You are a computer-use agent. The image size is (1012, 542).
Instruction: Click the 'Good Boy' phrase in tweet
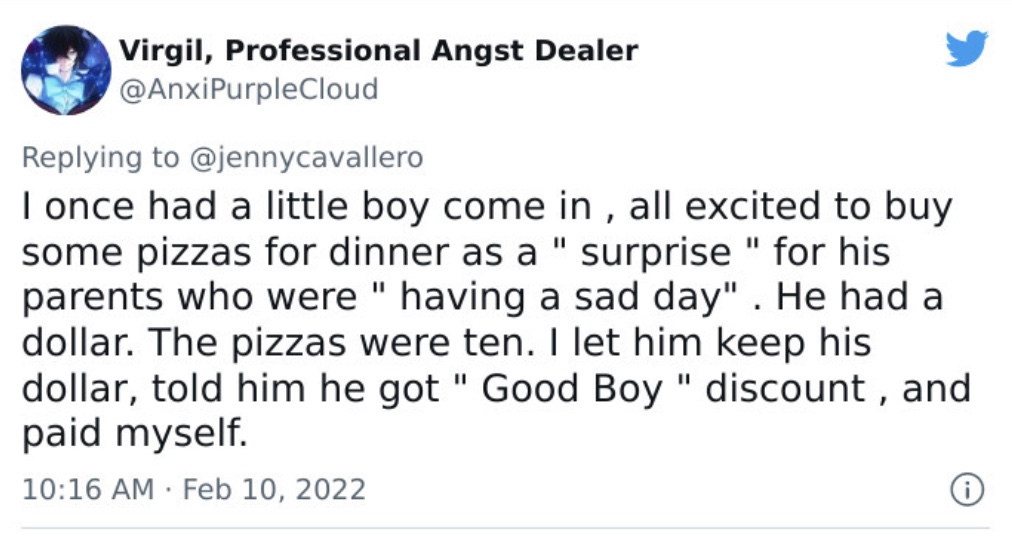(572, 389)
